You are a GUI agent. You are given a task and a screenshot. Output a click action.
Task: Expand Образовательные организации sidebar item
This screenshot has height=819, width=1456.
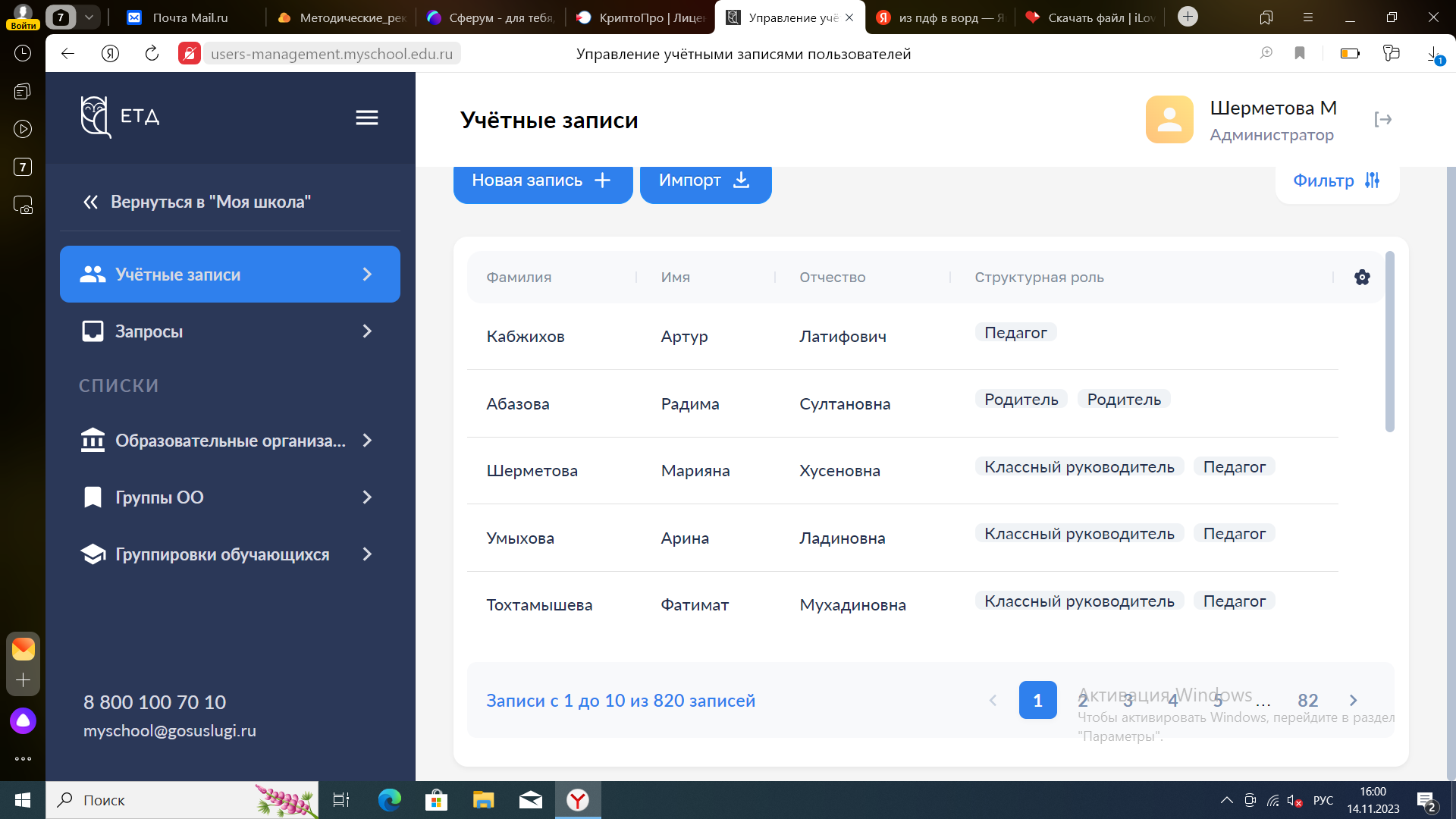click(x=230, y=441)
